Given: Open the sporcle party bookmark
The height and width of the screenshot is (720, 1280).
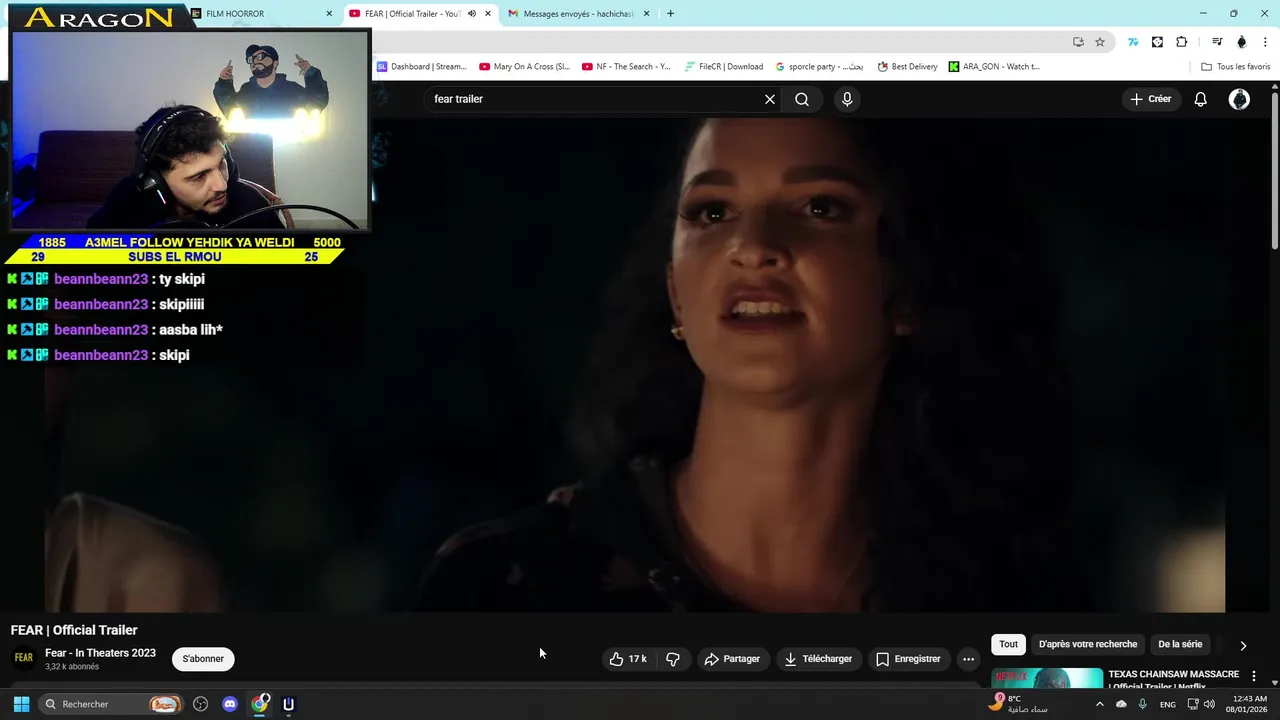Looking at the screenshot, I should tap(820, 67).
